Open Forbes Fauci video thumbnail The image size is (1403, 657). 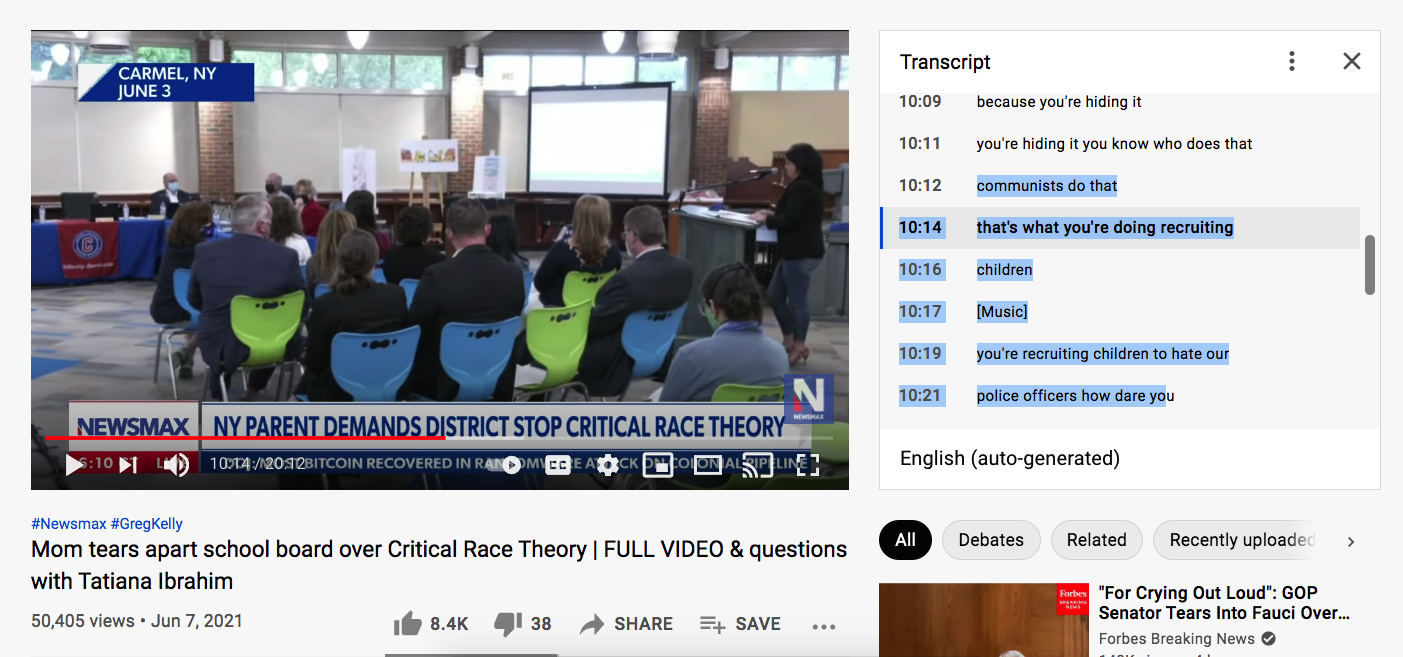tap(984, 620)
